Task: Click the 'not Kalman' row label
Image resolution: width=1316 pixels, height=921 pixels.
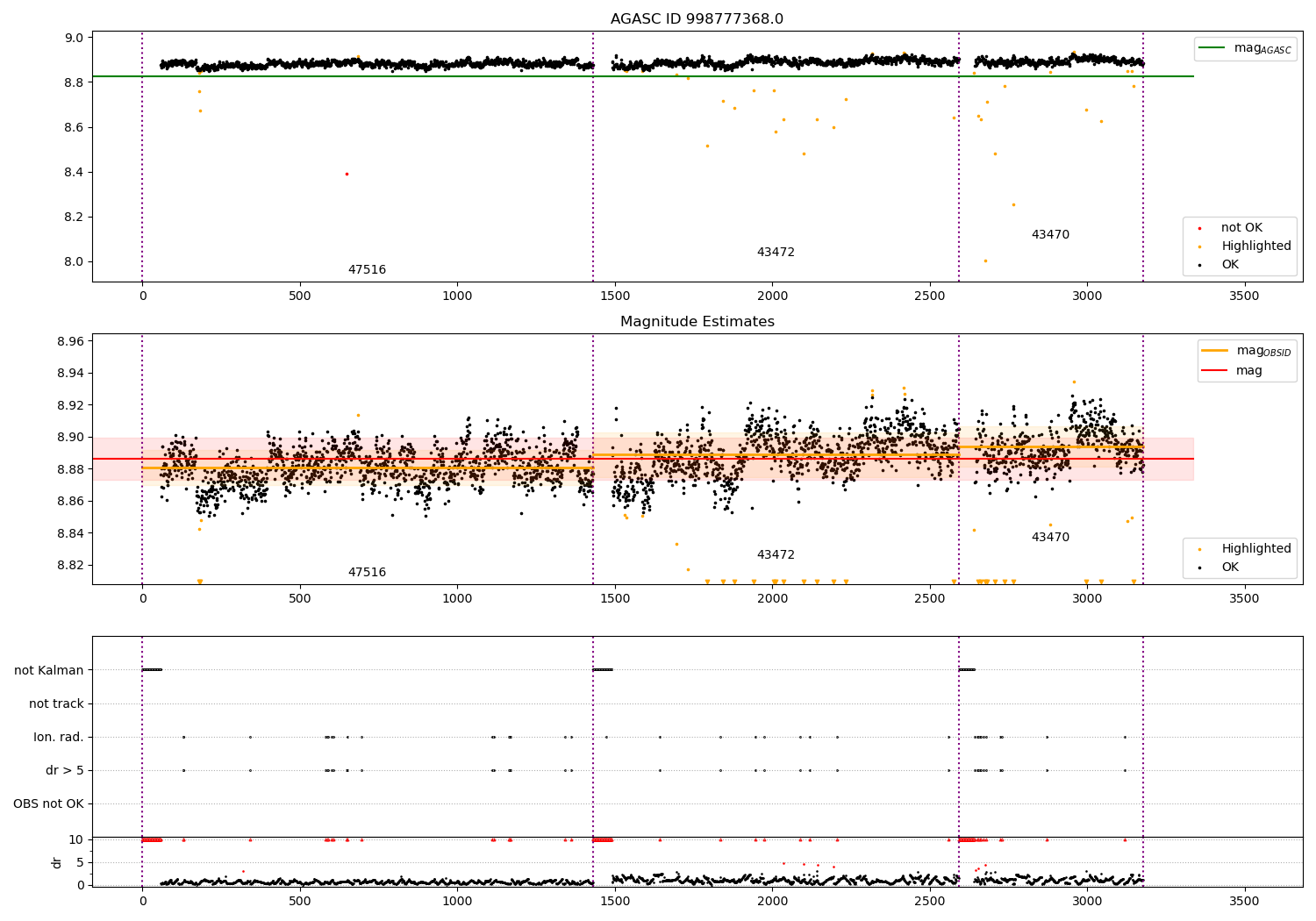Action: tap(49, 671)
